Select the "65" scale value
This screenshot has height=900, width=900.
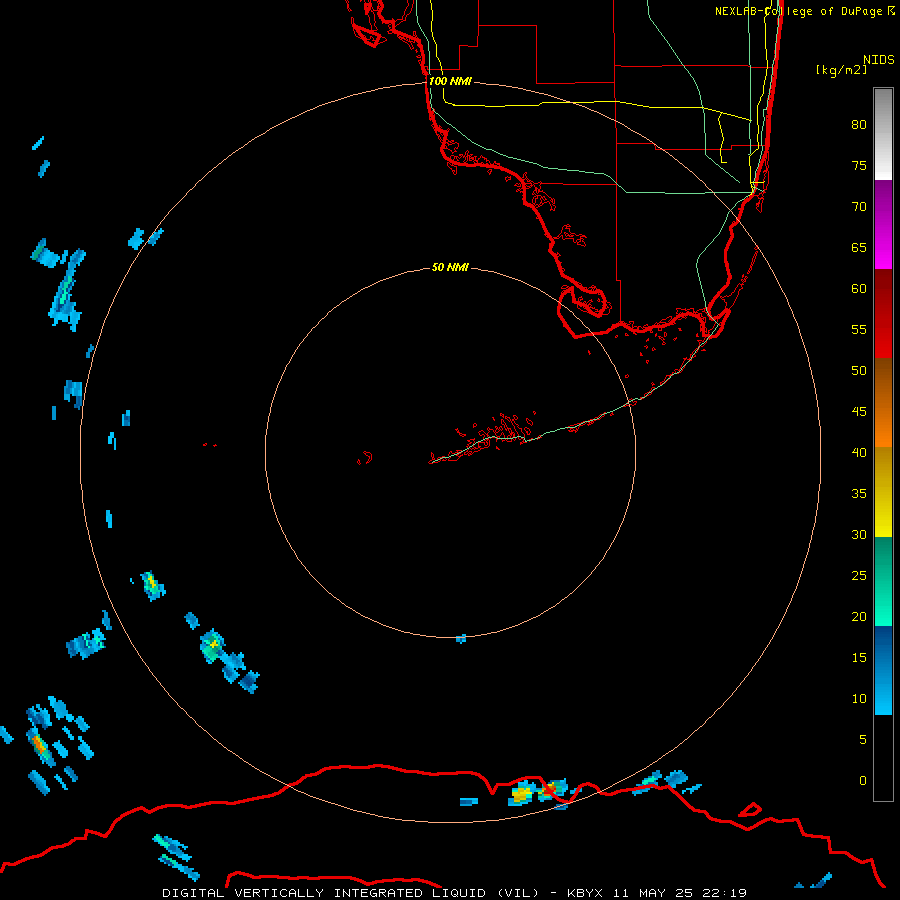click(x=859, y=248)
